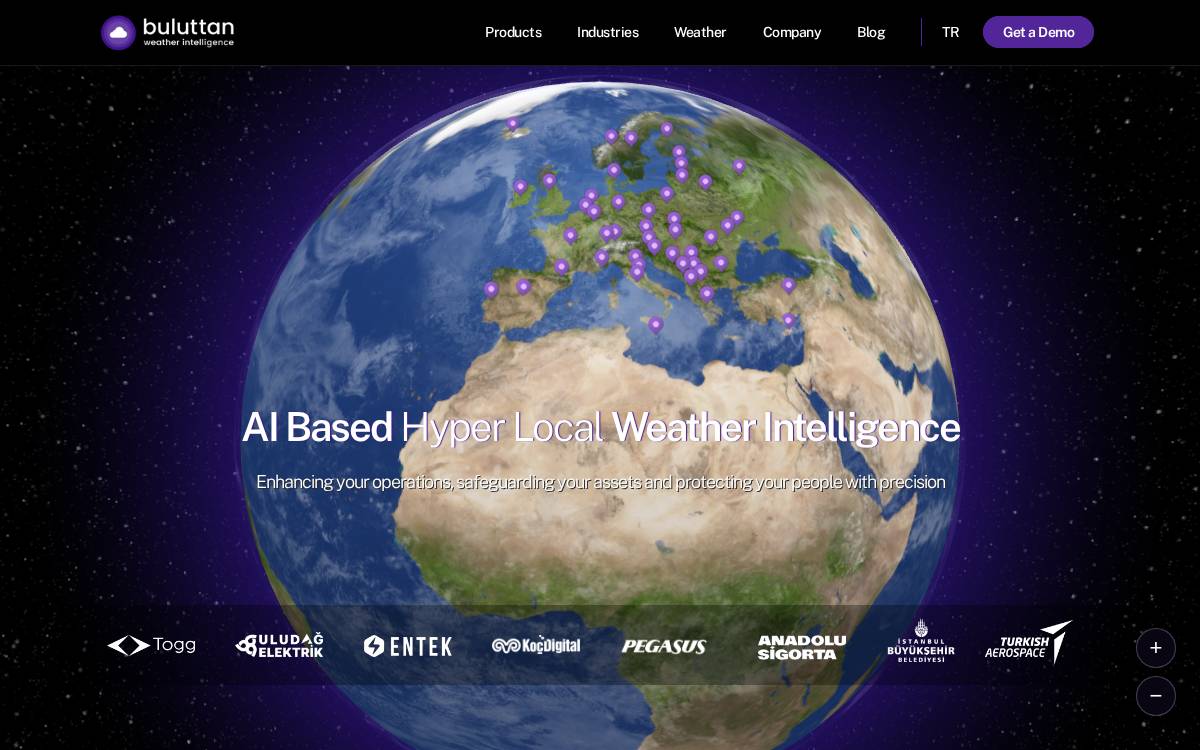Click the map pin over Iceland
Viewport: 1200px width, 750px height.
coord(513,124)
